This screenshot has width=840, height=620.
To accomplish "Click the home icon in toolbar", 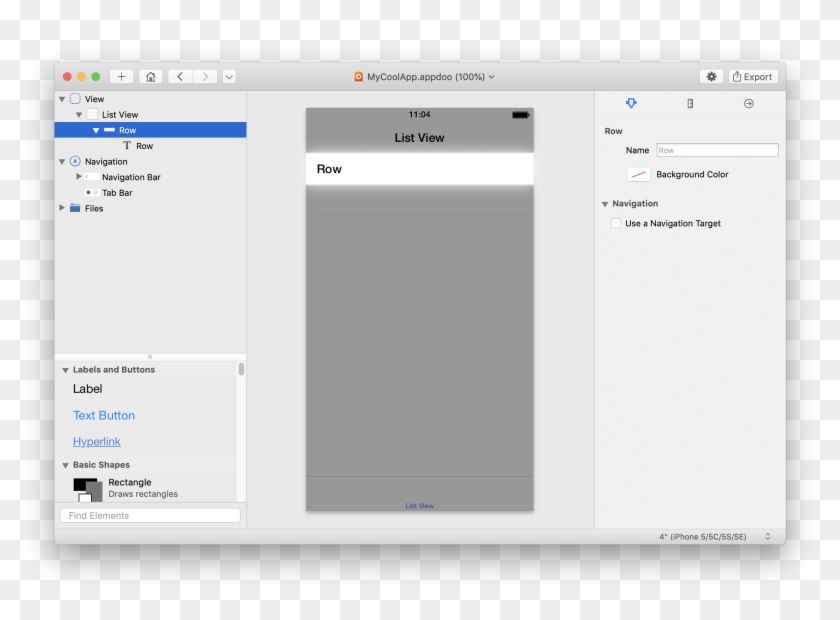I will pyautogui.click(x=150, y=77).
